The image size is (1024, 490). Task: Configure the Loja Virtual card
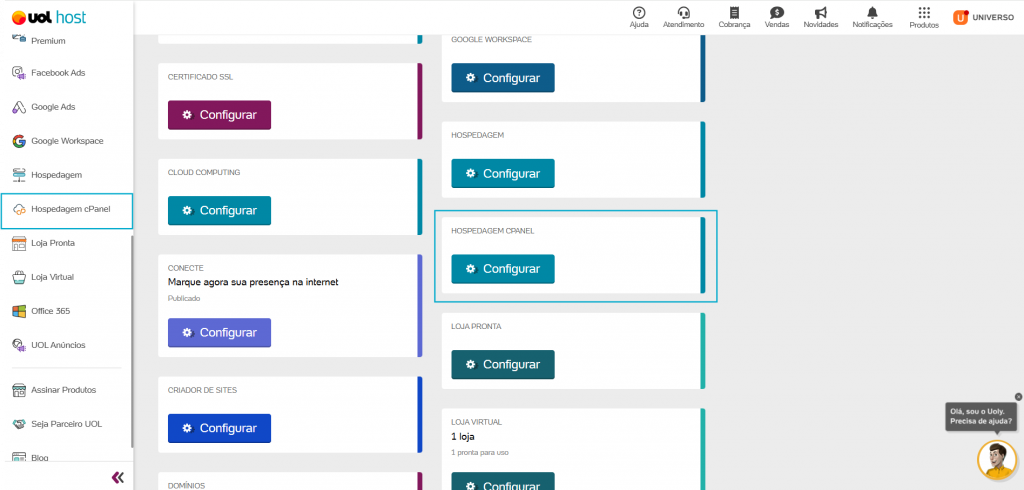[x=503, y=481]
